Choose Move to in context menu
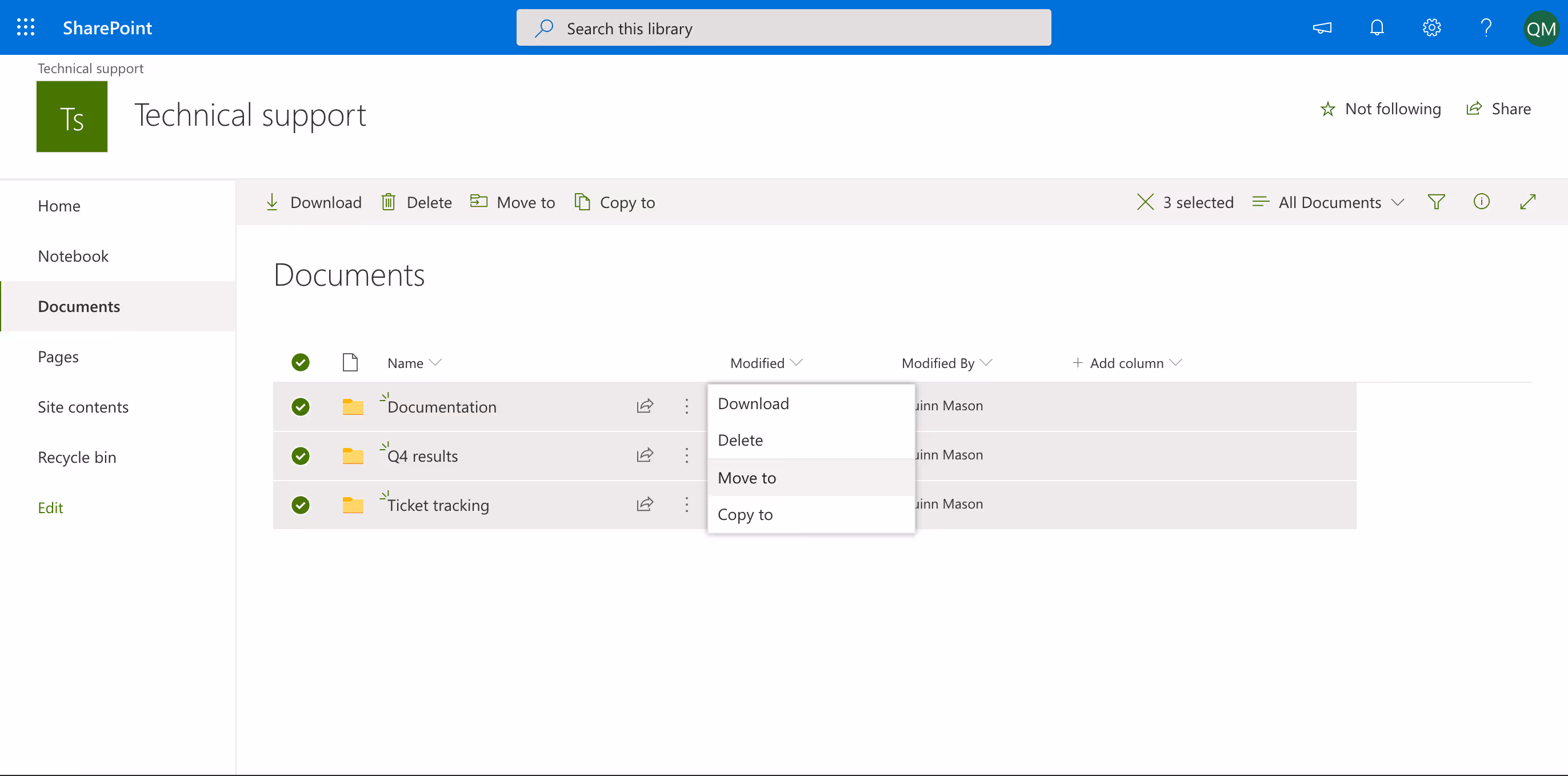The width and height of the screenshot is (1568, 776). 747,478
